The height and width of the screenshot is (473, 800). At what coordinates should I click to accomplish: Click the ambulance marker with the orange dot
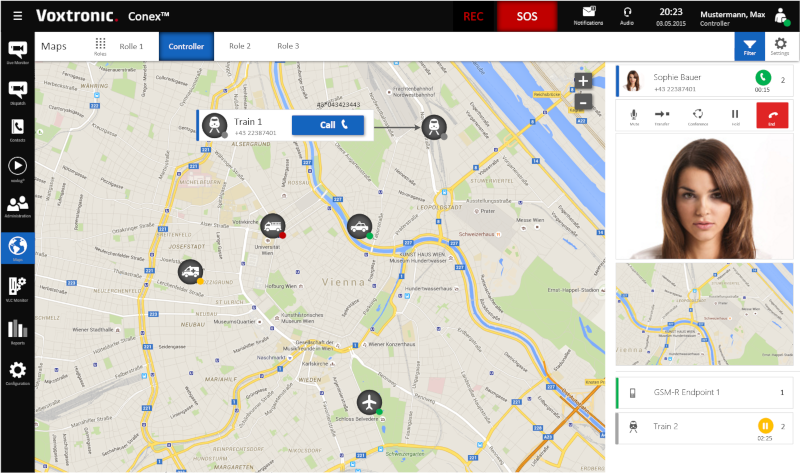pyautogui.click(x=190, y=271)
